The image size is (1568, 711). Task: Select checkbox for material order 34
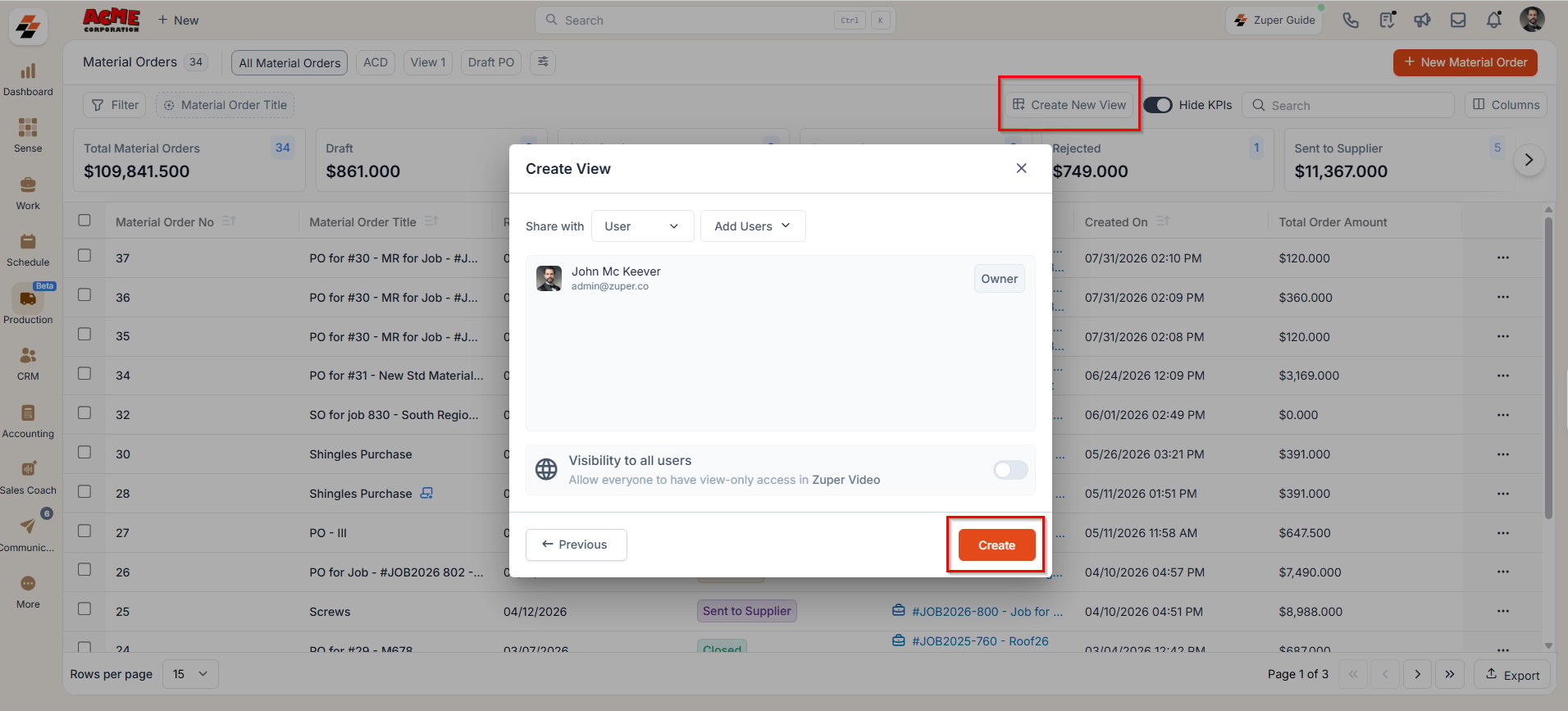pyautogui.click(x=84, y=374)
